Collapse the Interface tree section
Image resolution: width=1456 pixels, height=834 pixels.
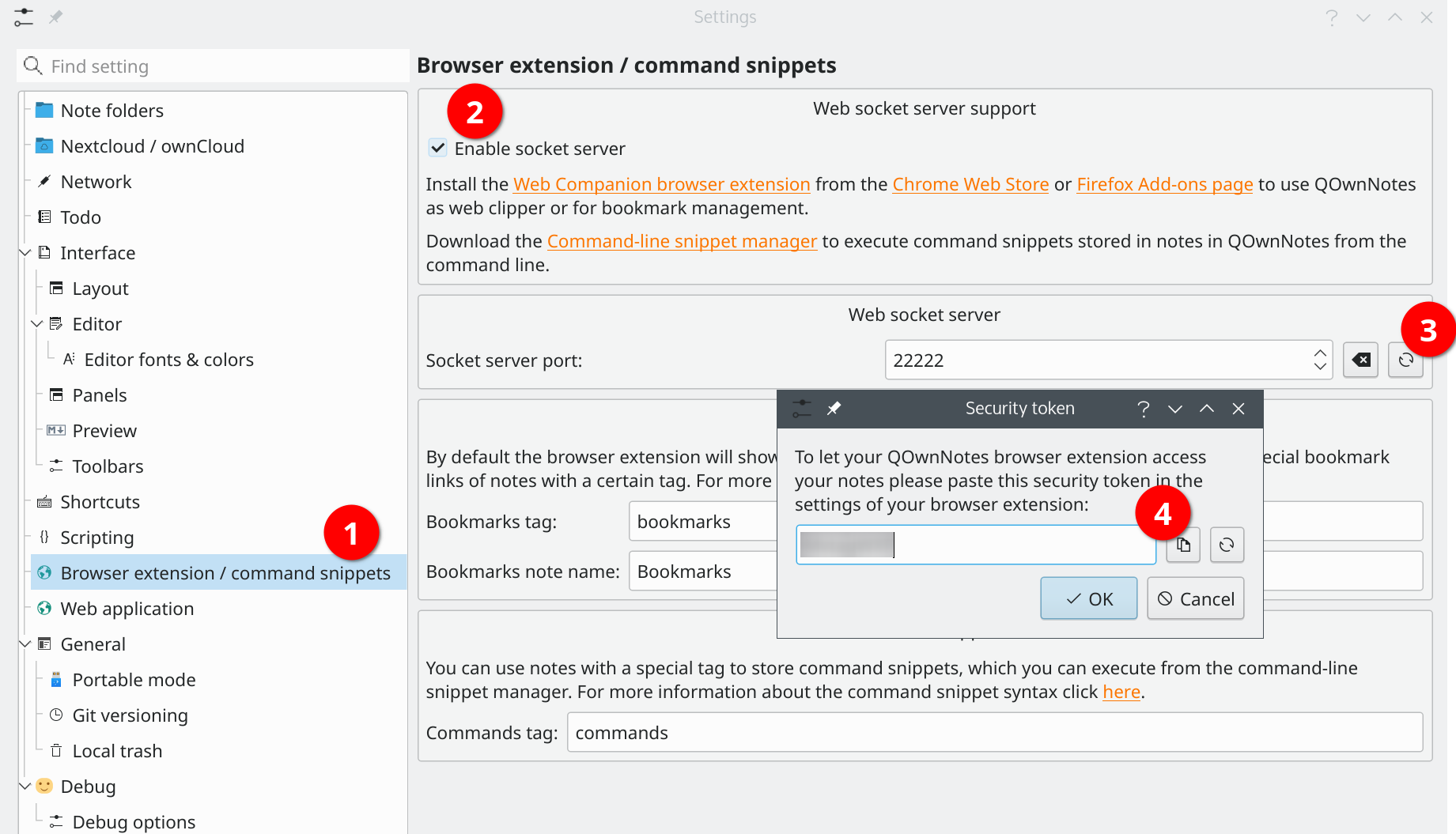25,253
